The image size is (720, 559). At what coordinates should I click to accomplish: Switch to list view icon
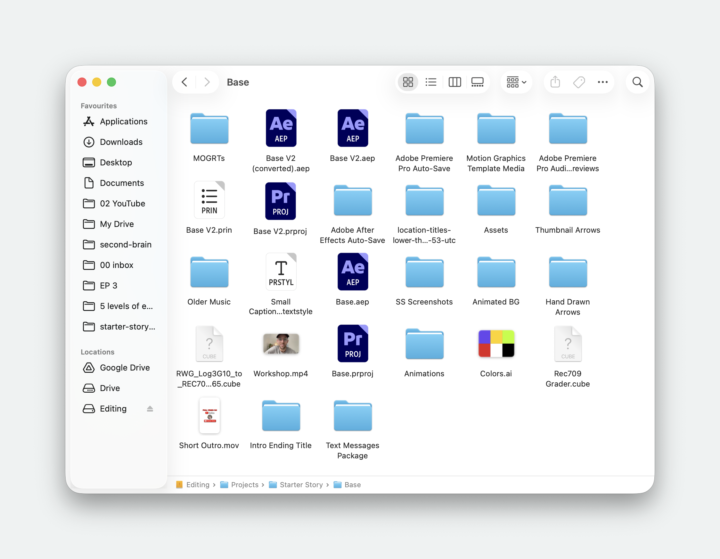431,82
